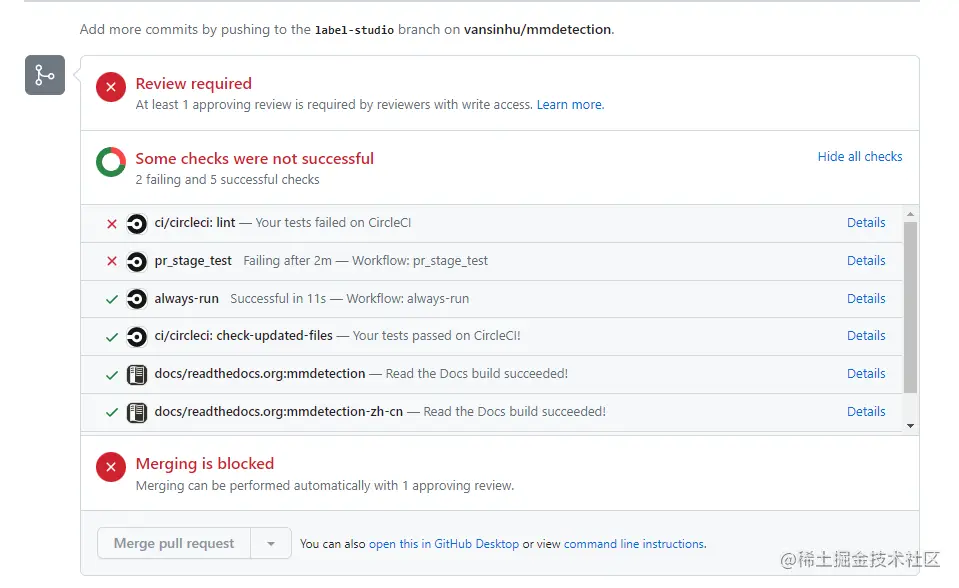The width and height of the screenshot is (959, 588).
Task: Click the checks list scrollbar thumb
Action: pyautogui.click(x=911, y=307)
